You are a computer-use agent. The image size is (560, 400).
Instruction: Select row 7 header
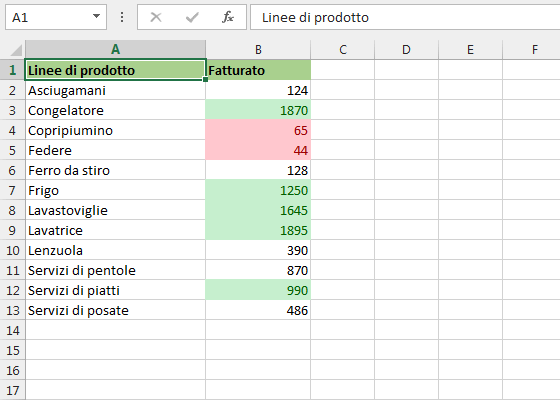click(12, 190)
